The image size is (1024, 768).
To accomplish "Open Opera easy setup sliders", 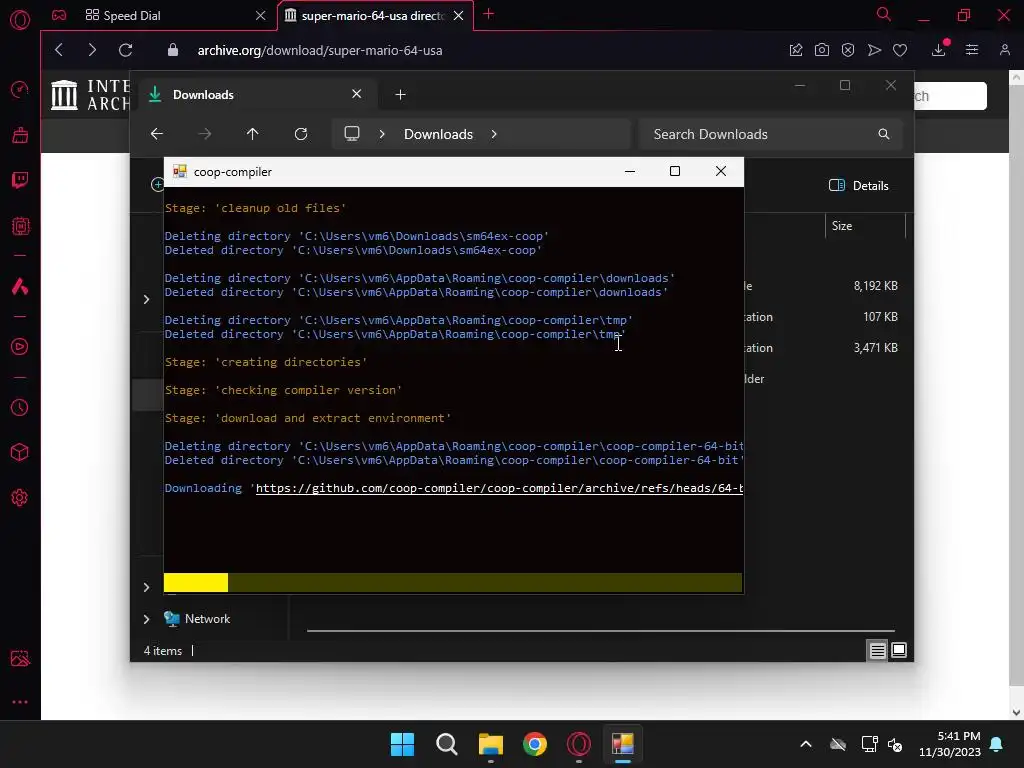I will [972, 50].
